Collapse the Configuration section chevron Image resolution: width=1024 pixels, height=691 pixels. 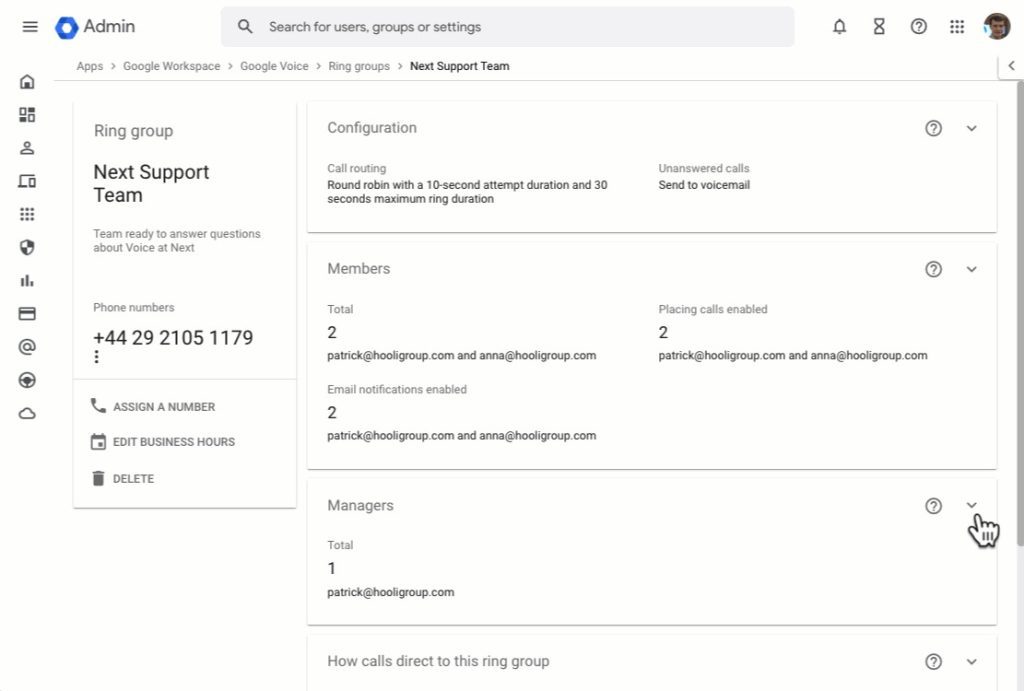(x=971, y=128)
